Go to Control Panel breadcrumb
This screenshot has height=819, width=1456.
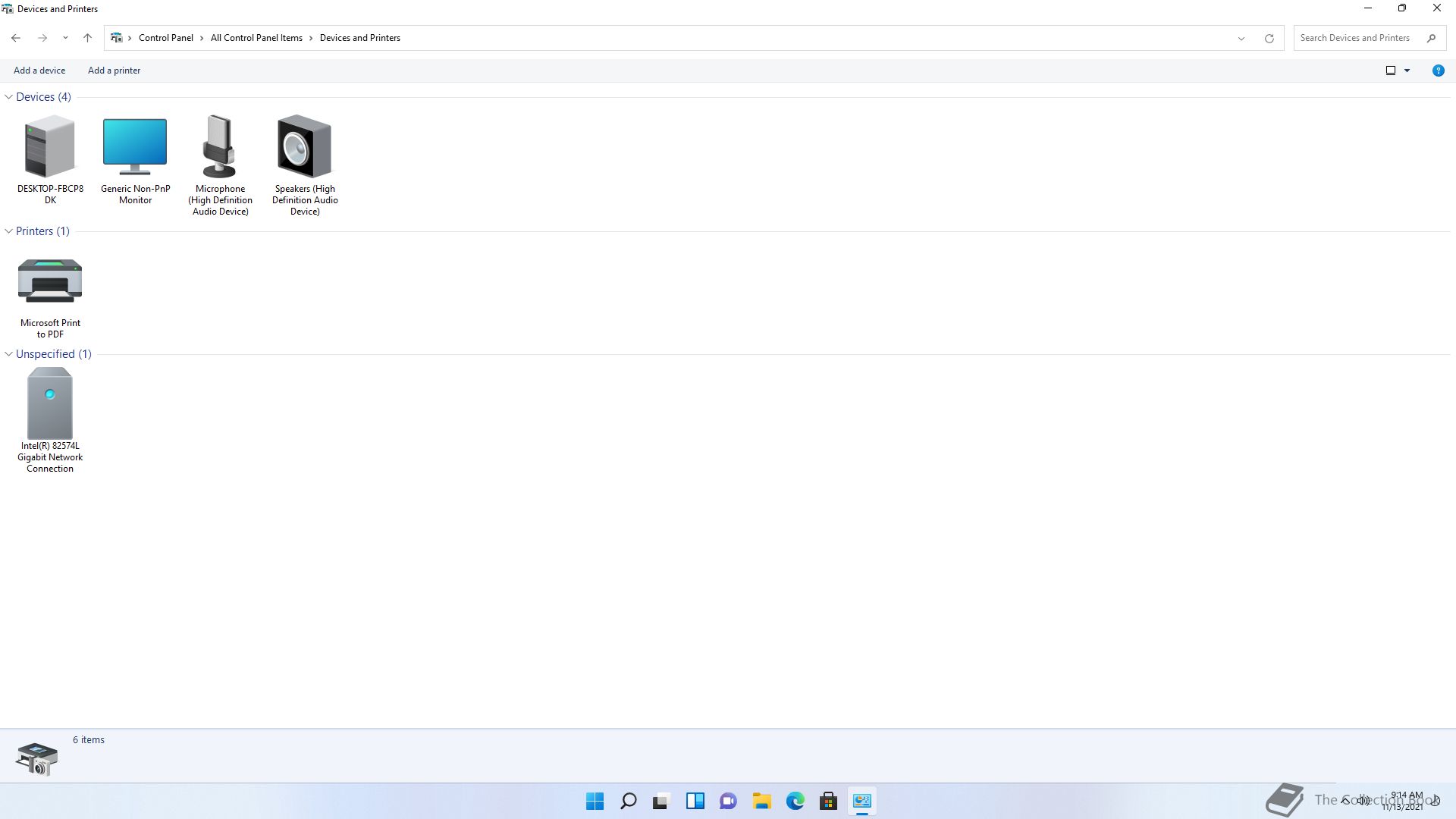pyautogui.click(x=165, y=38)
